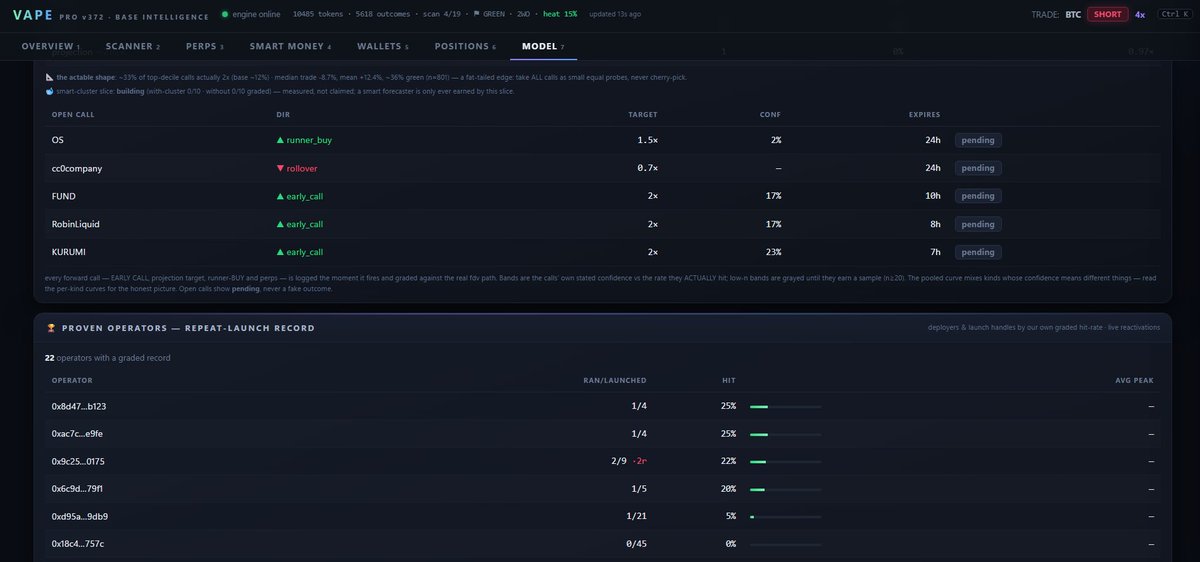Click the OS open call name

point(57,140)
